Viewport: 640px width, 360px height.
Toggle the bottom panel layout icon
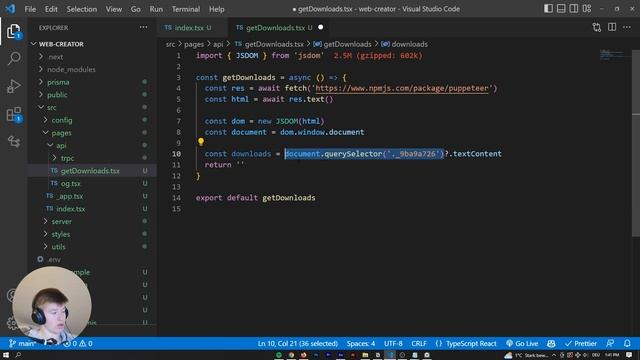click(561, 9)
